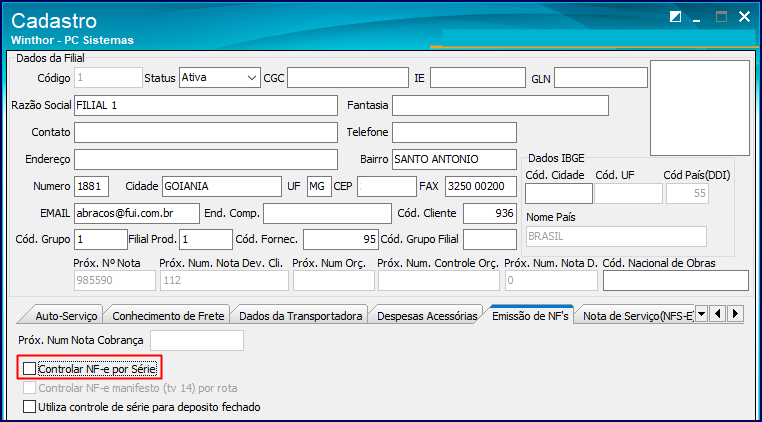Click the Filial Prod. input field
762x422 pixels.
[x=206, y=240]
